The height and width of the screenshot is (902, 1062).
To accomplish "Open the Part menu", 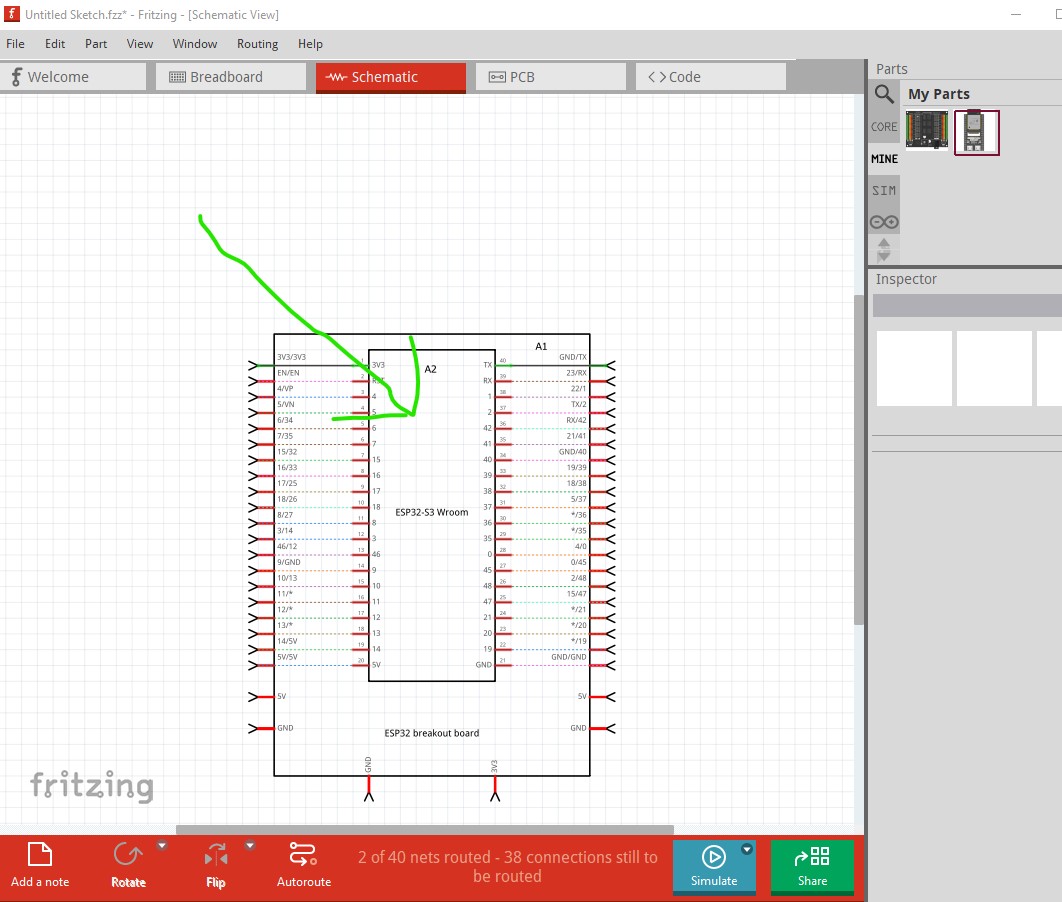I will click(x=96, y=44).
